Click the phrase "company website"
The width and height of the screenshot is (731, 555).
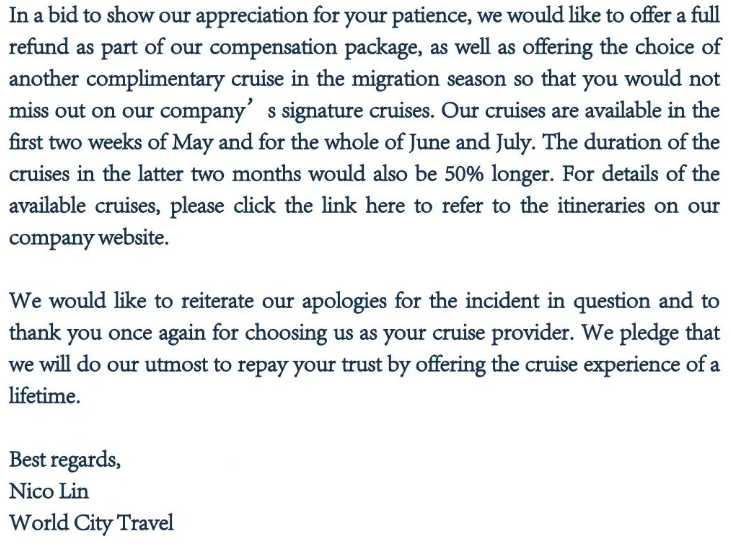89,238
